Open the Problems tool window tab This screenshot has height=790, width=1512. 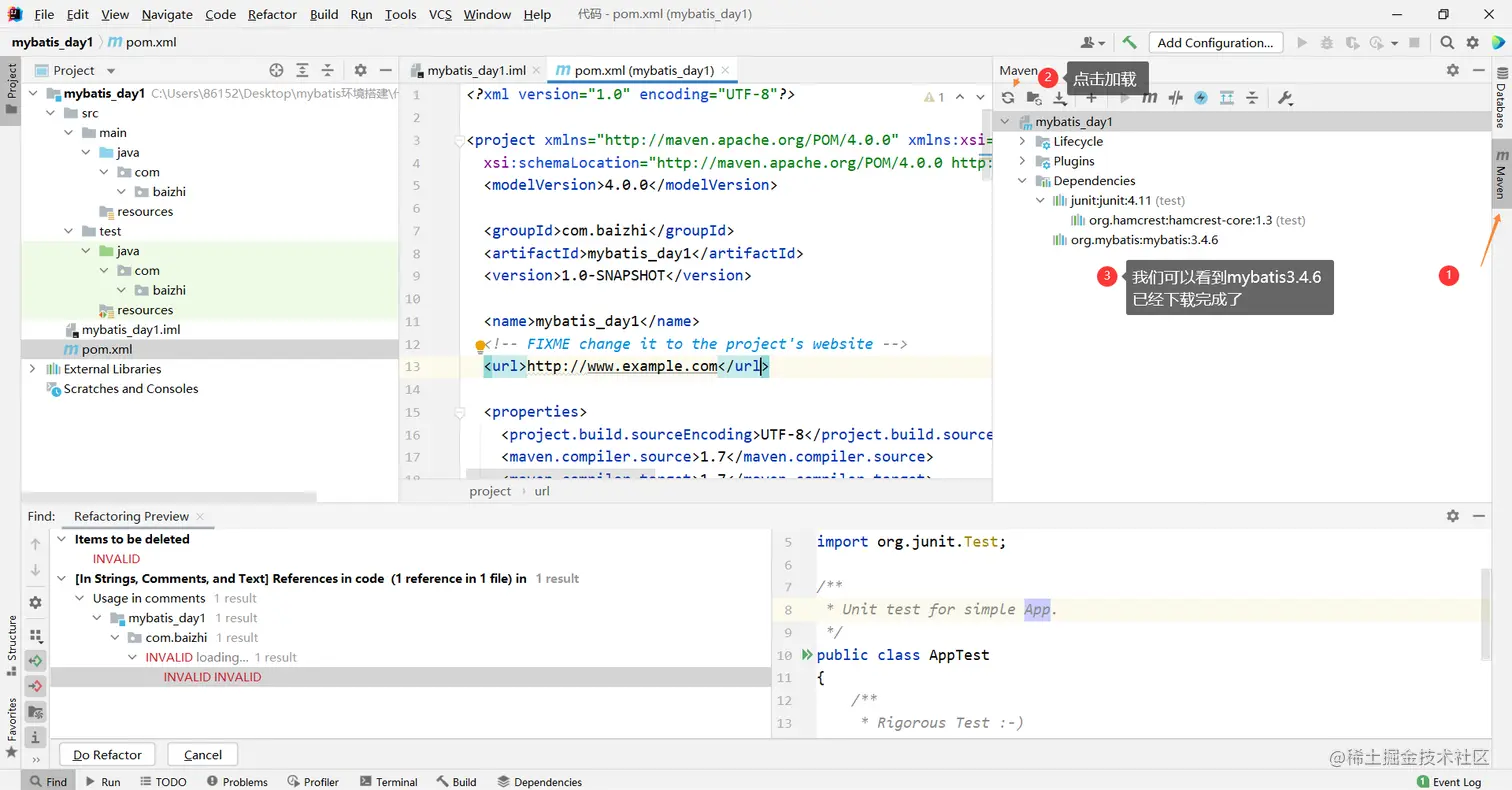pos(236,782)
